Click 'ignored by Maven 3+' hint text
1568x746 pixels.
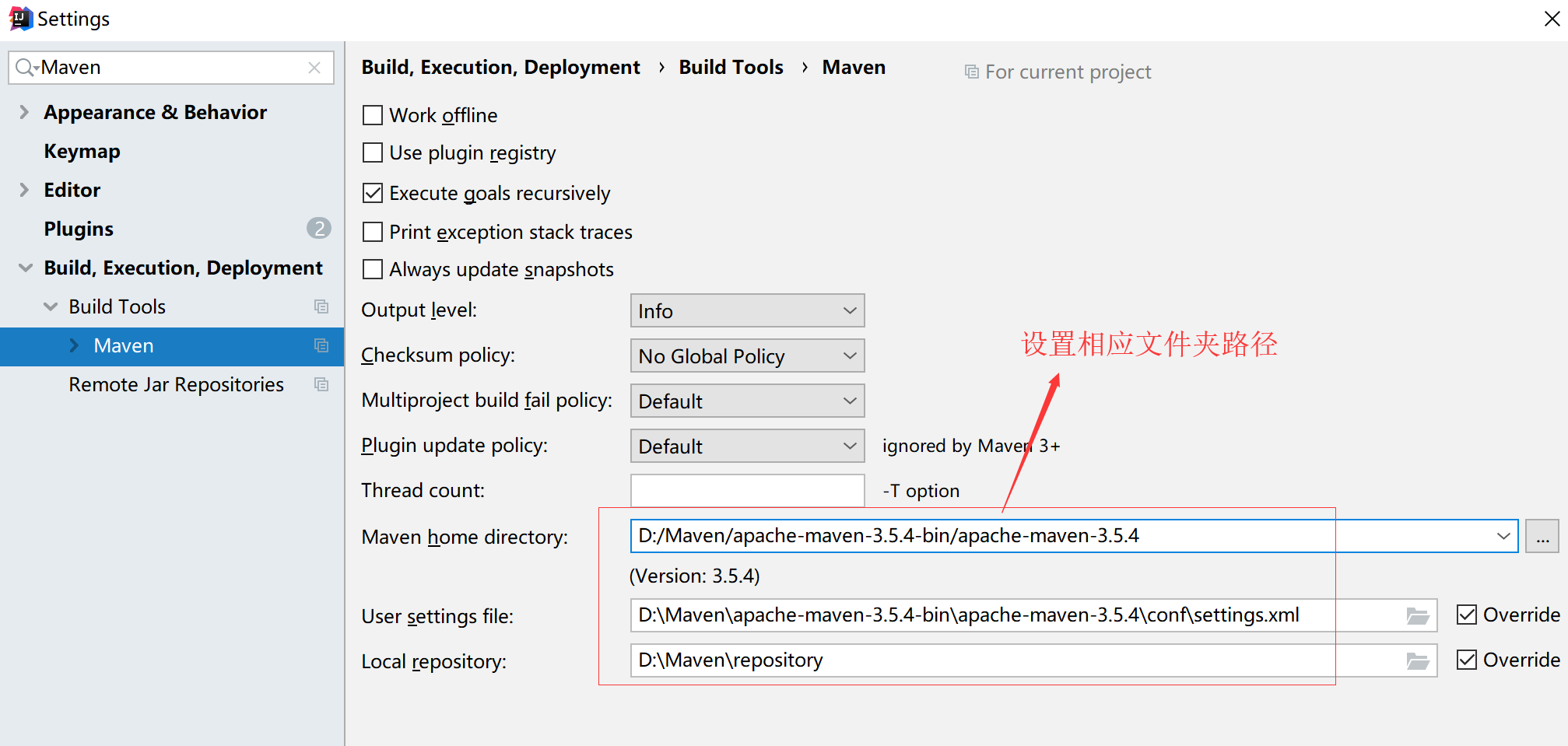click(x=971, y=446)
